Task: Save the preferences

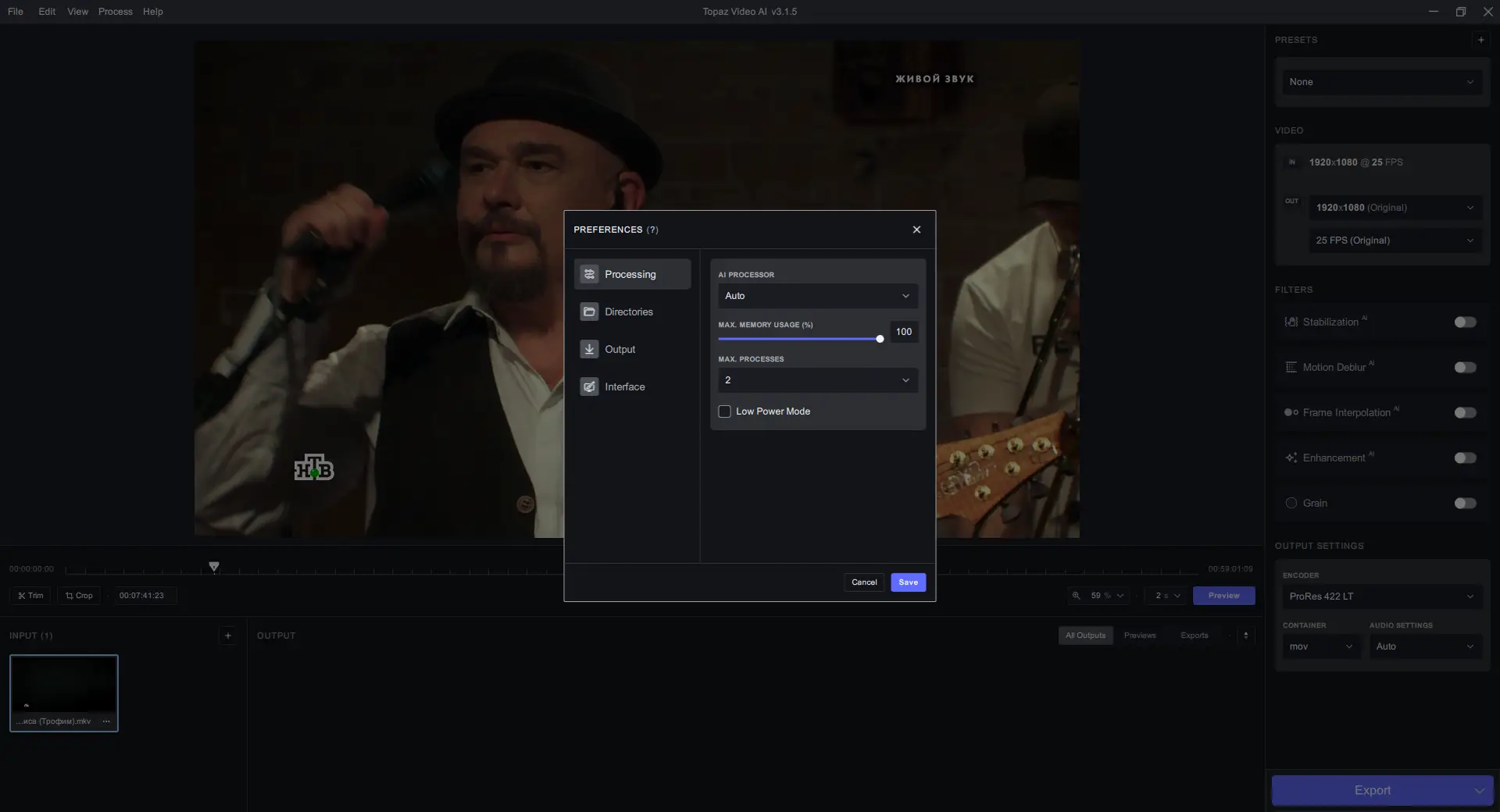Action: tap(908, 582)
